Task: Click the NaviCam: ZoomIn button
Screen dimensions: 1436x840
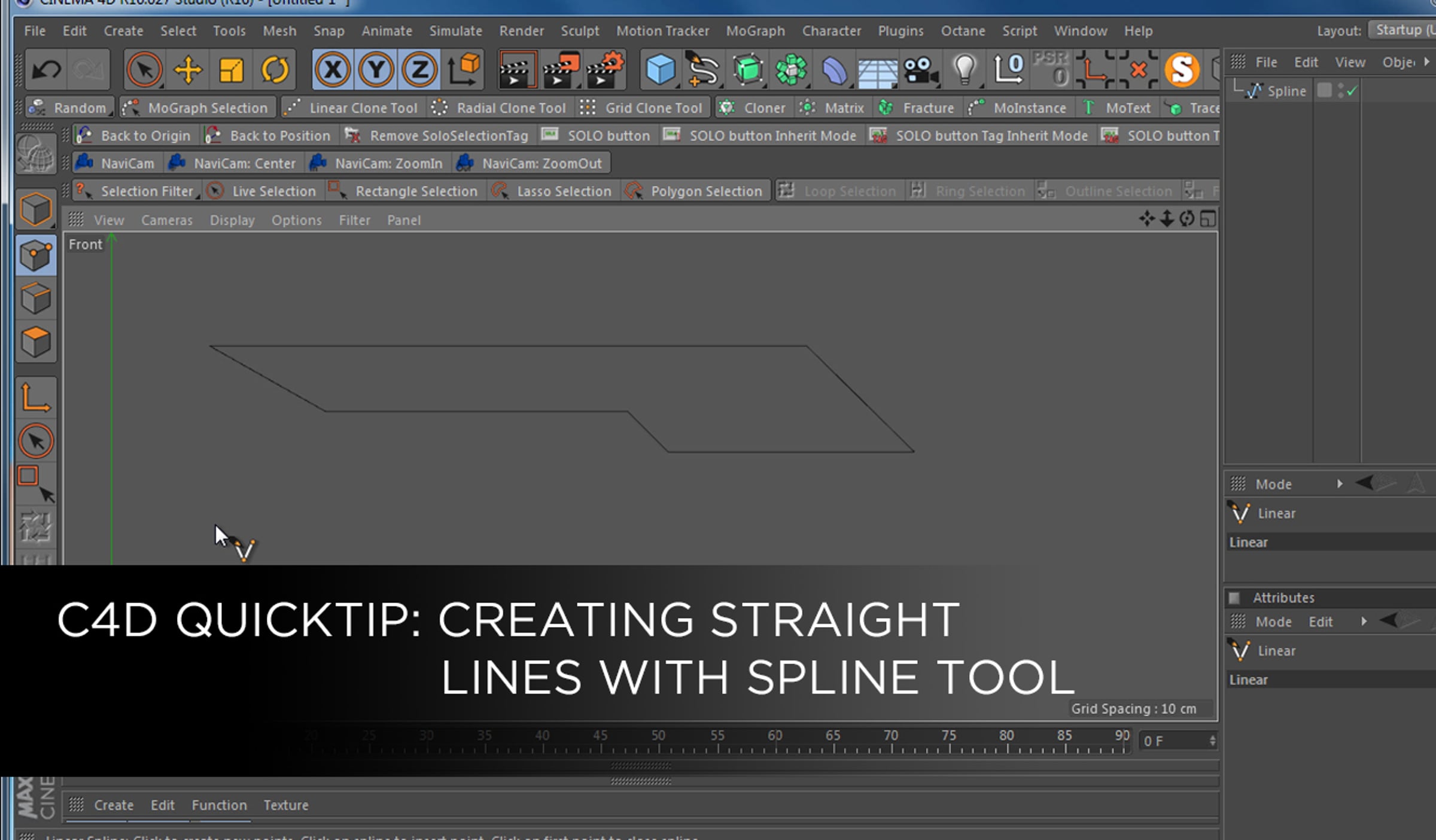Action: point(377,163)
